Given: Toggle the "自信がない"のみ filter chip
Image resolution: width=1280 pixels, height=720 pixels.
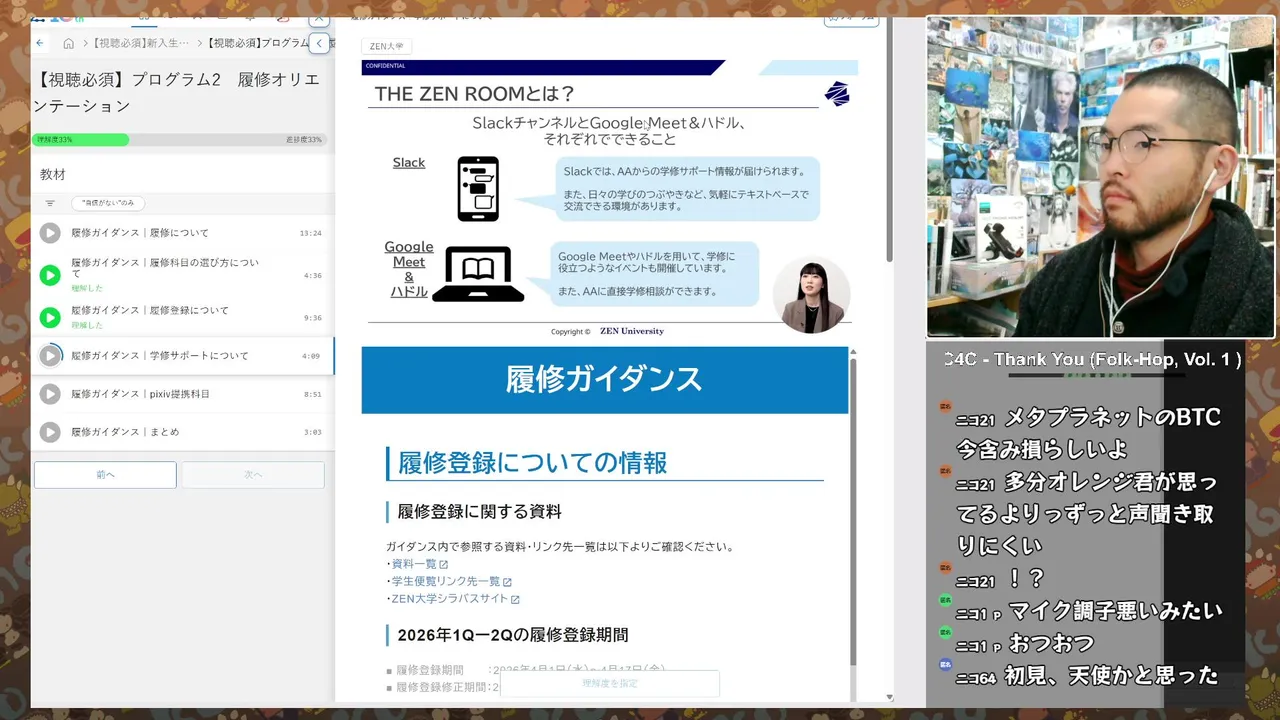Looking at the screenshot, I should tap(108, 203).
